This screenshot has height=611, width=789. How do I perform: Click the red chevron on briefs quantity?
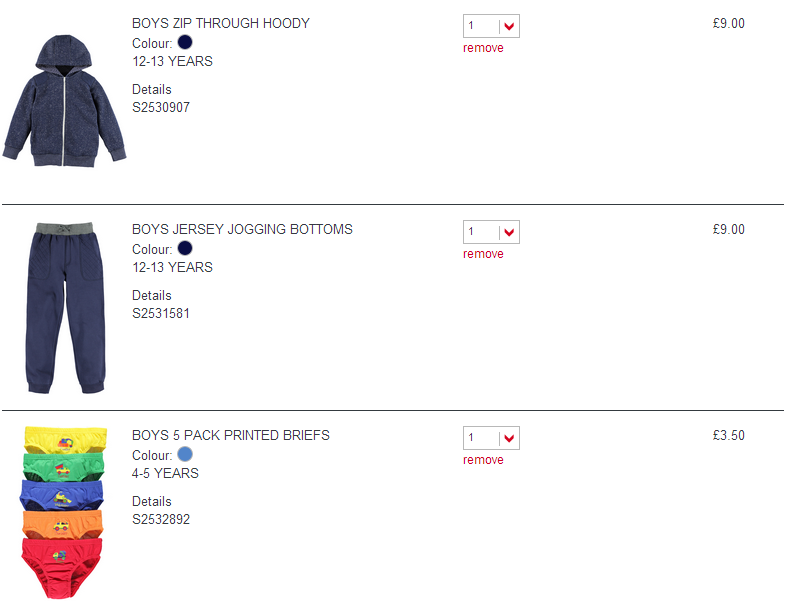tap(509, 438)
